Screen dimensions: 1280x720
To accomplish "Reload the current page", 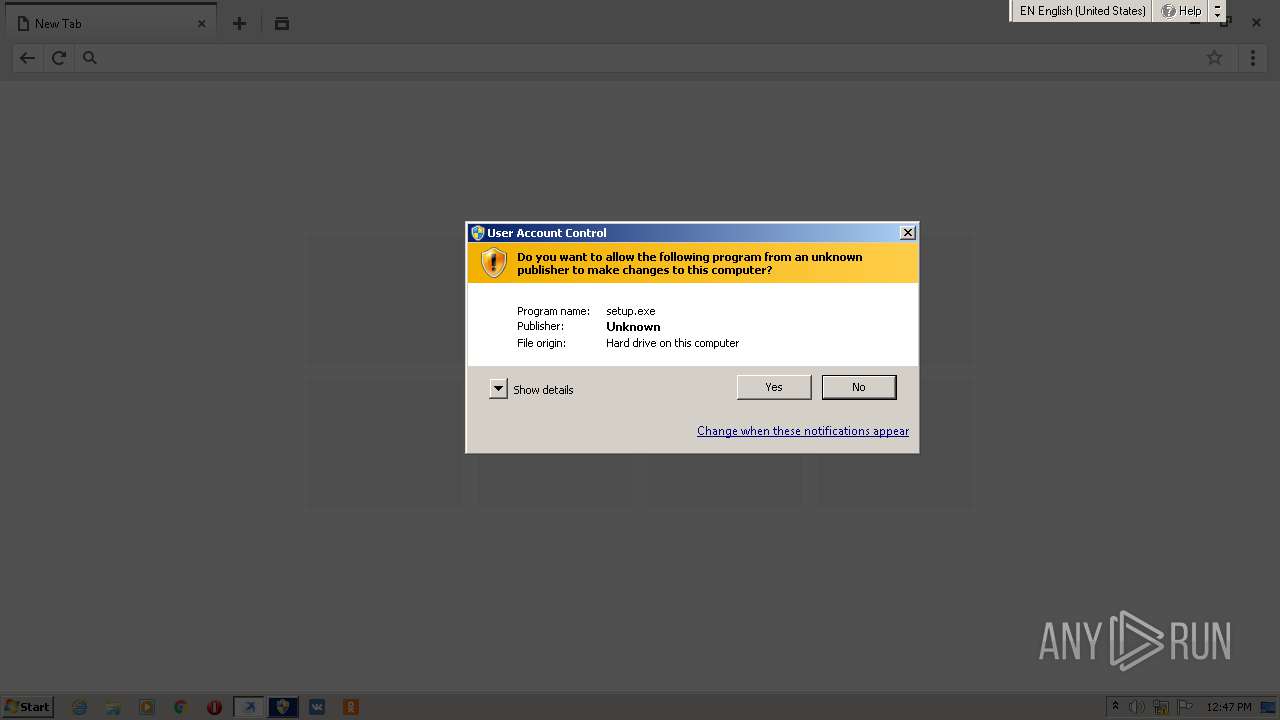I will click(59, 58).
